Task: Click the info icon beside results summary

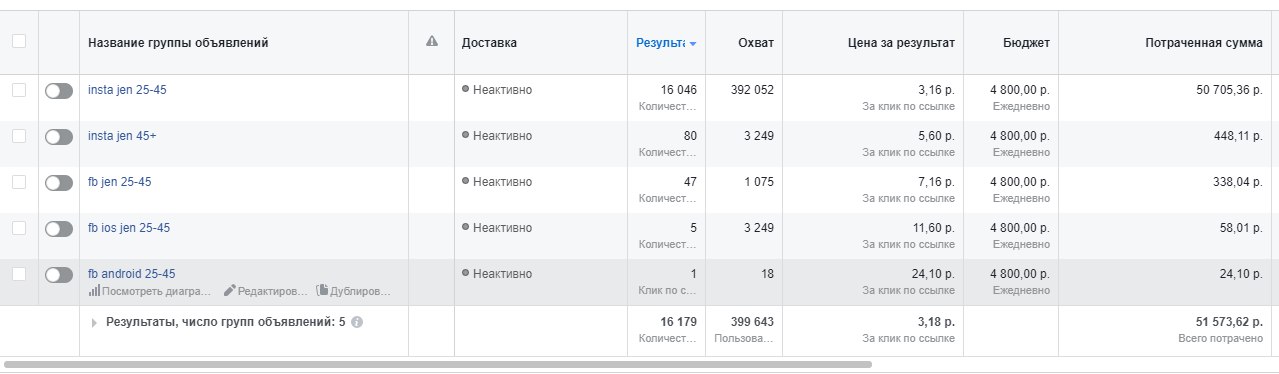Action: point(357,322)
